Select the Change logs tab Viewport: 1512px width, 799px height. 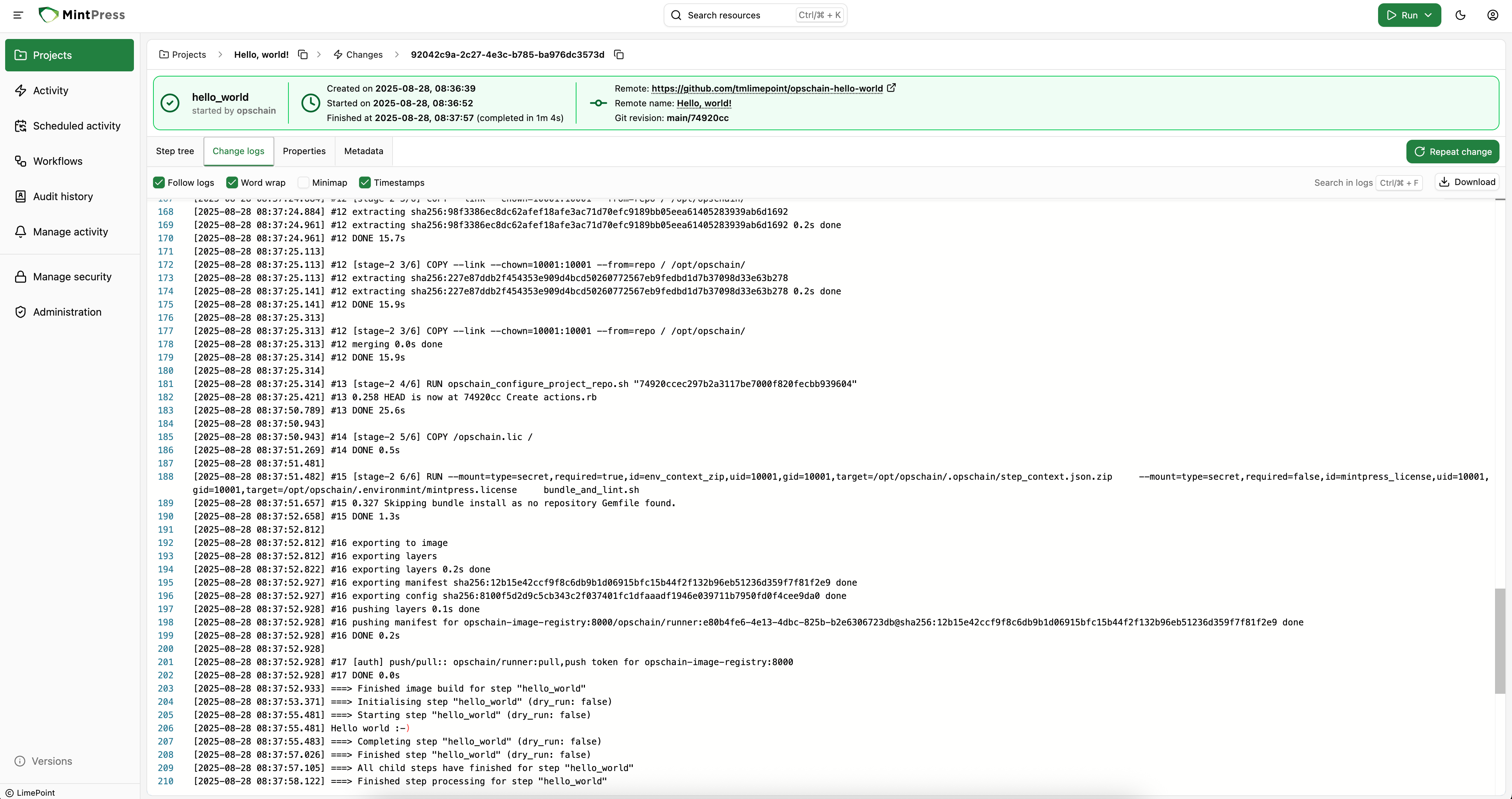[x=238, y=151]
